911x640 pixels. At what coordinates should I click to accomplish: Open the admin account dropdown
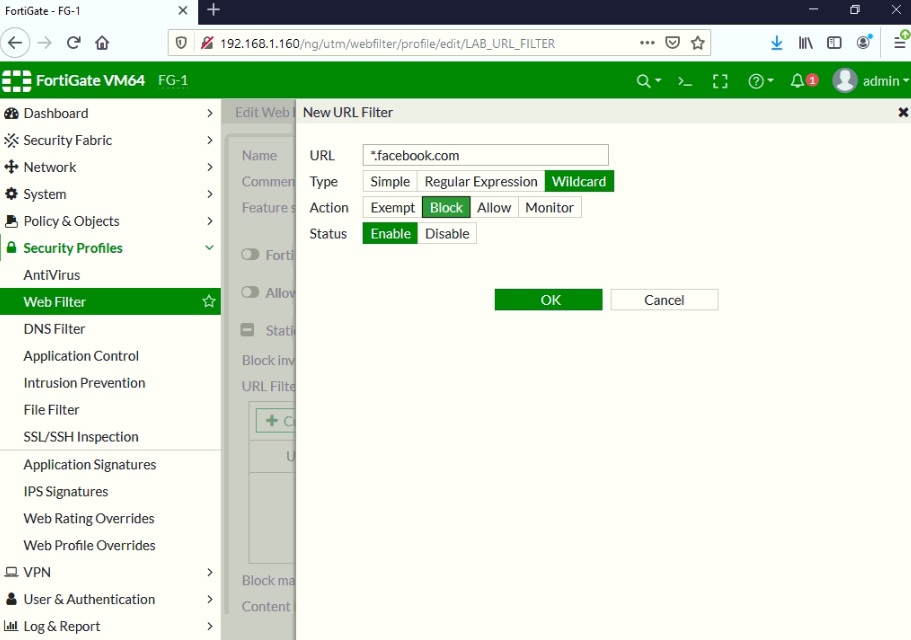877,80
